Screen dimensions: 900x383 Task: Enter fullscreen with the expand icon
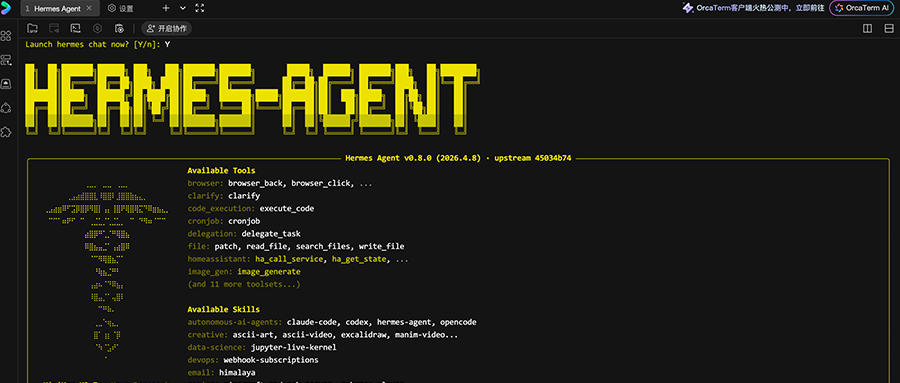pos(200,8)
